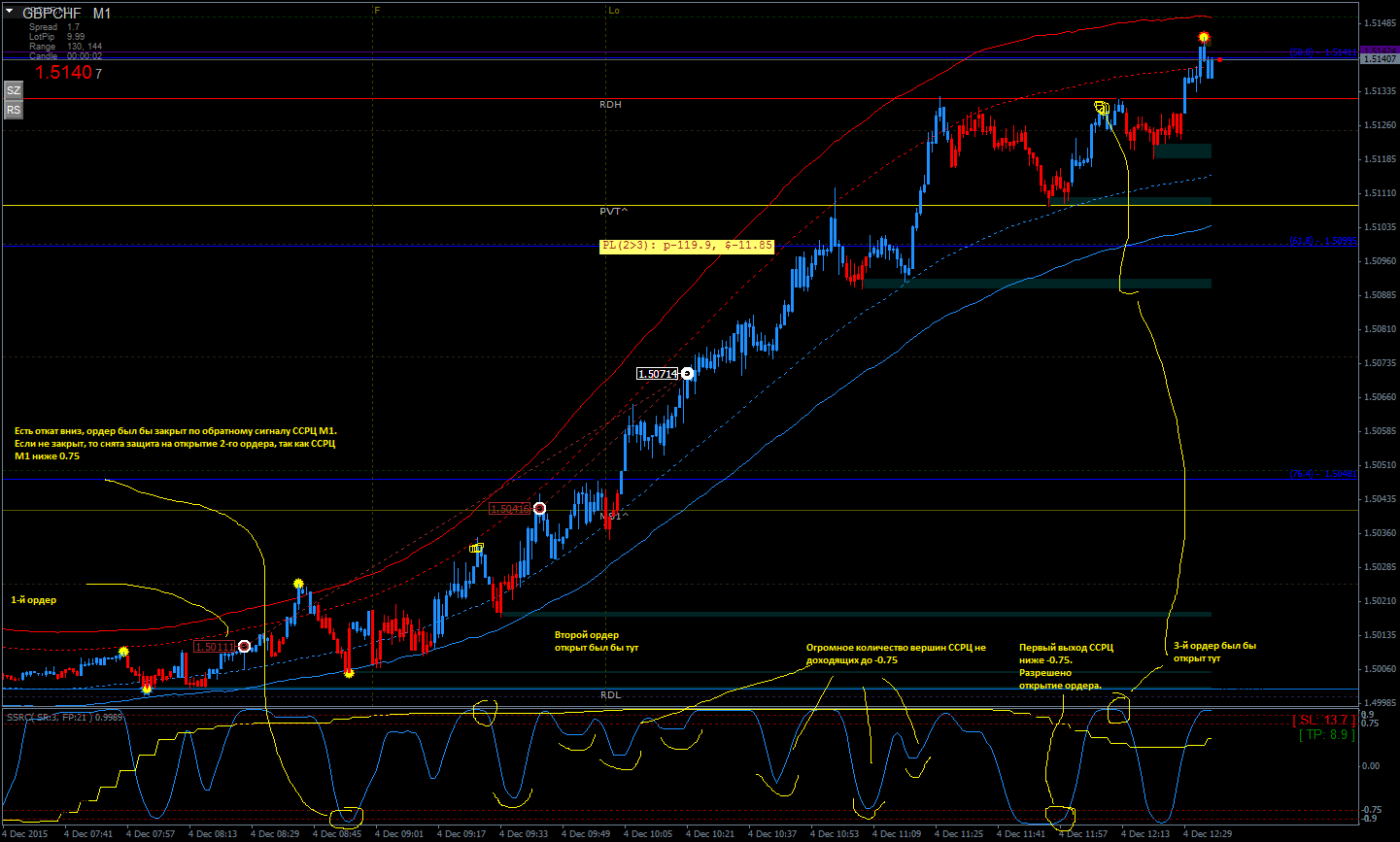The width and height of the screenshot is (1400, 842).
Task: Select the Первый выход ССРЦ annotation
Action: 1066,666
